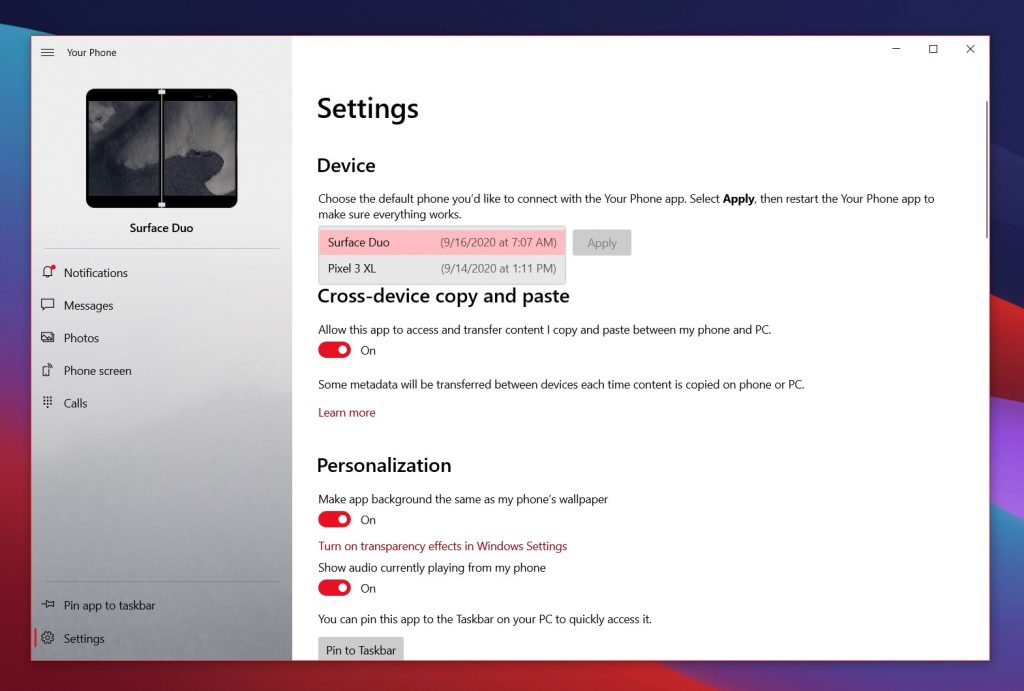The image size is (1024, 691).
Task: Open the Notifications section
Action: [x=161, y=272]
